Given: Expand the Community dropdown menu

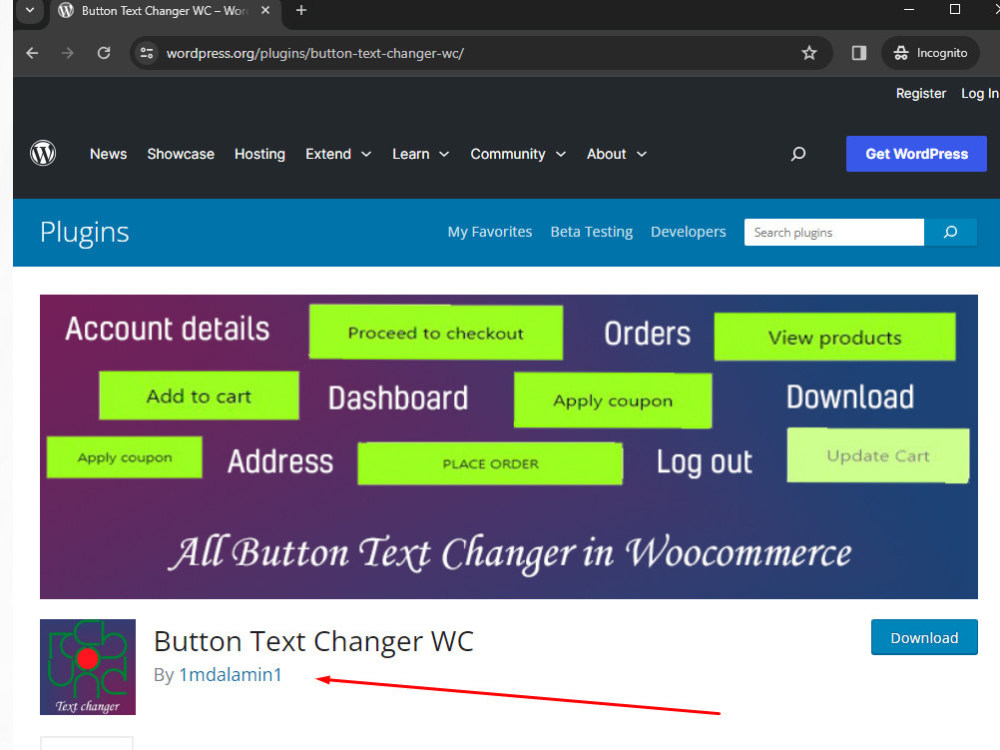Looking at the screenshot, I should [518, 154].
